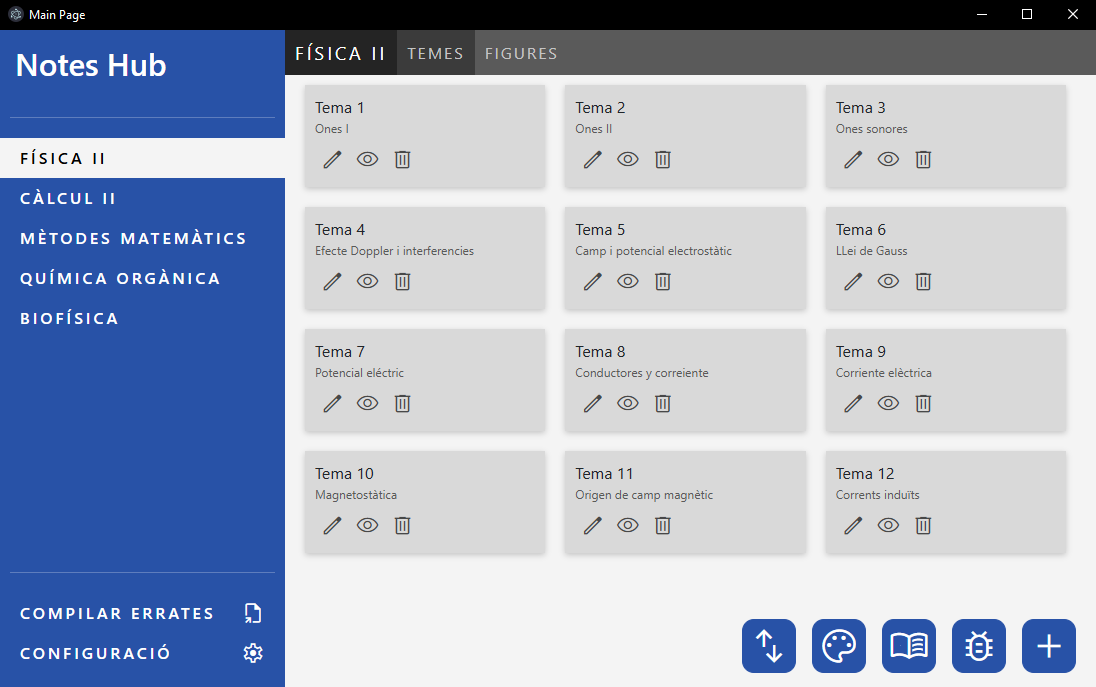Select BIOFÍSICA subject
The image size is (1096, 687).
pyautogui.click(x=143, y=318)
